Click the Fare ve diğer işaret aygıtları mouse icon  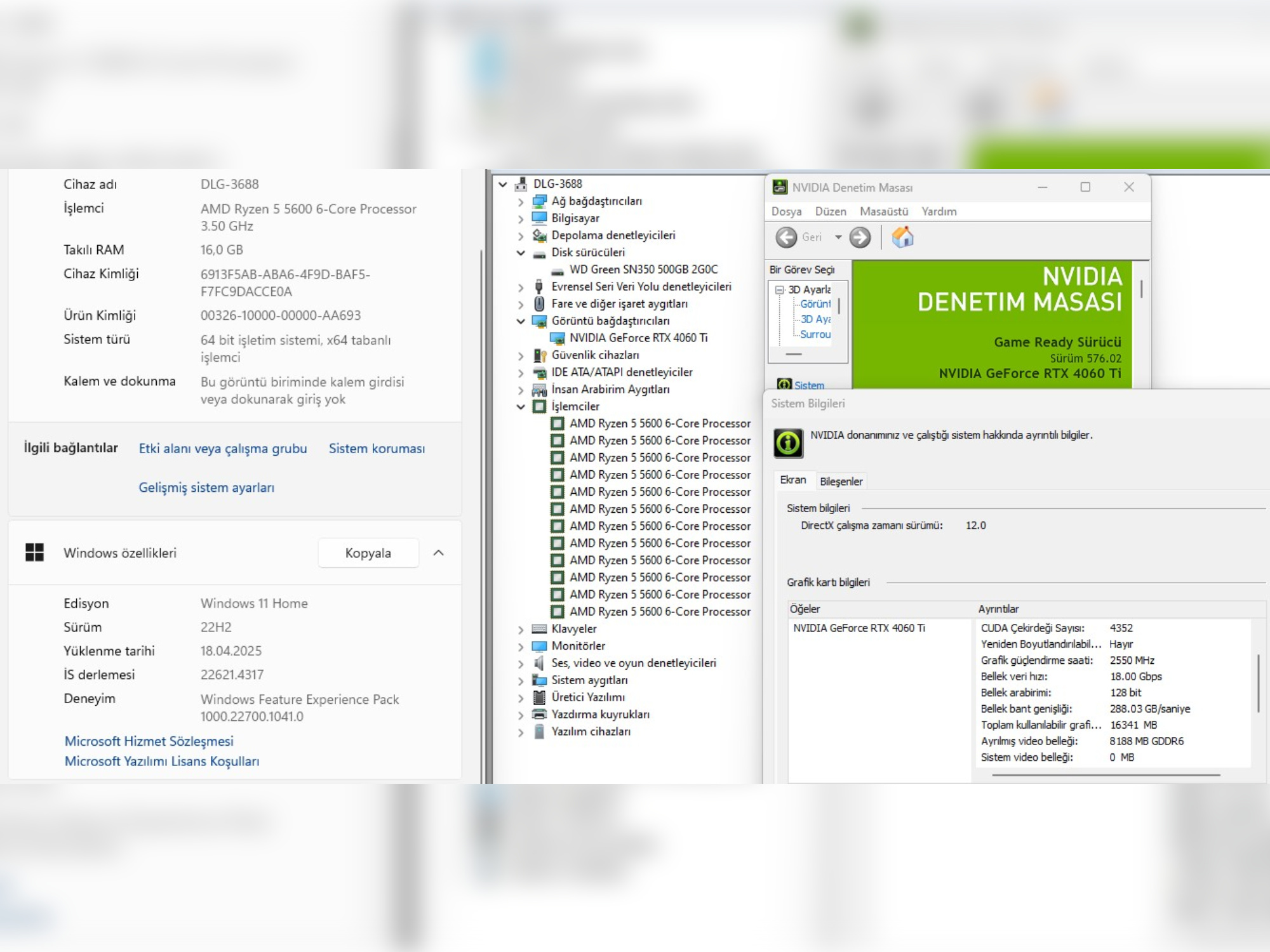pyautogui.click(x=539, y=304)
